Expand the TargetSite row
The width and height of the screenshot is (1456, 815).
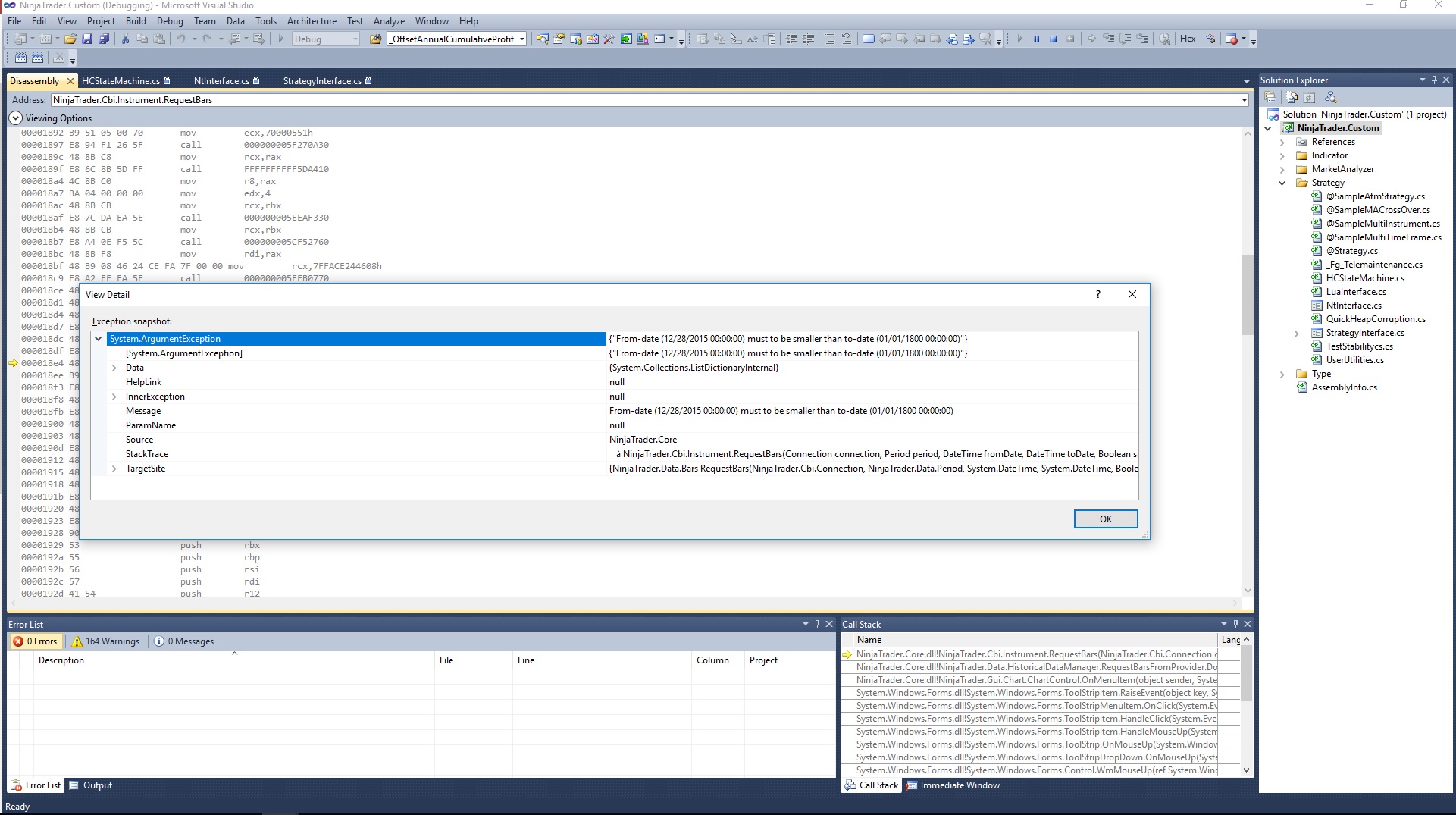[114, 469]
